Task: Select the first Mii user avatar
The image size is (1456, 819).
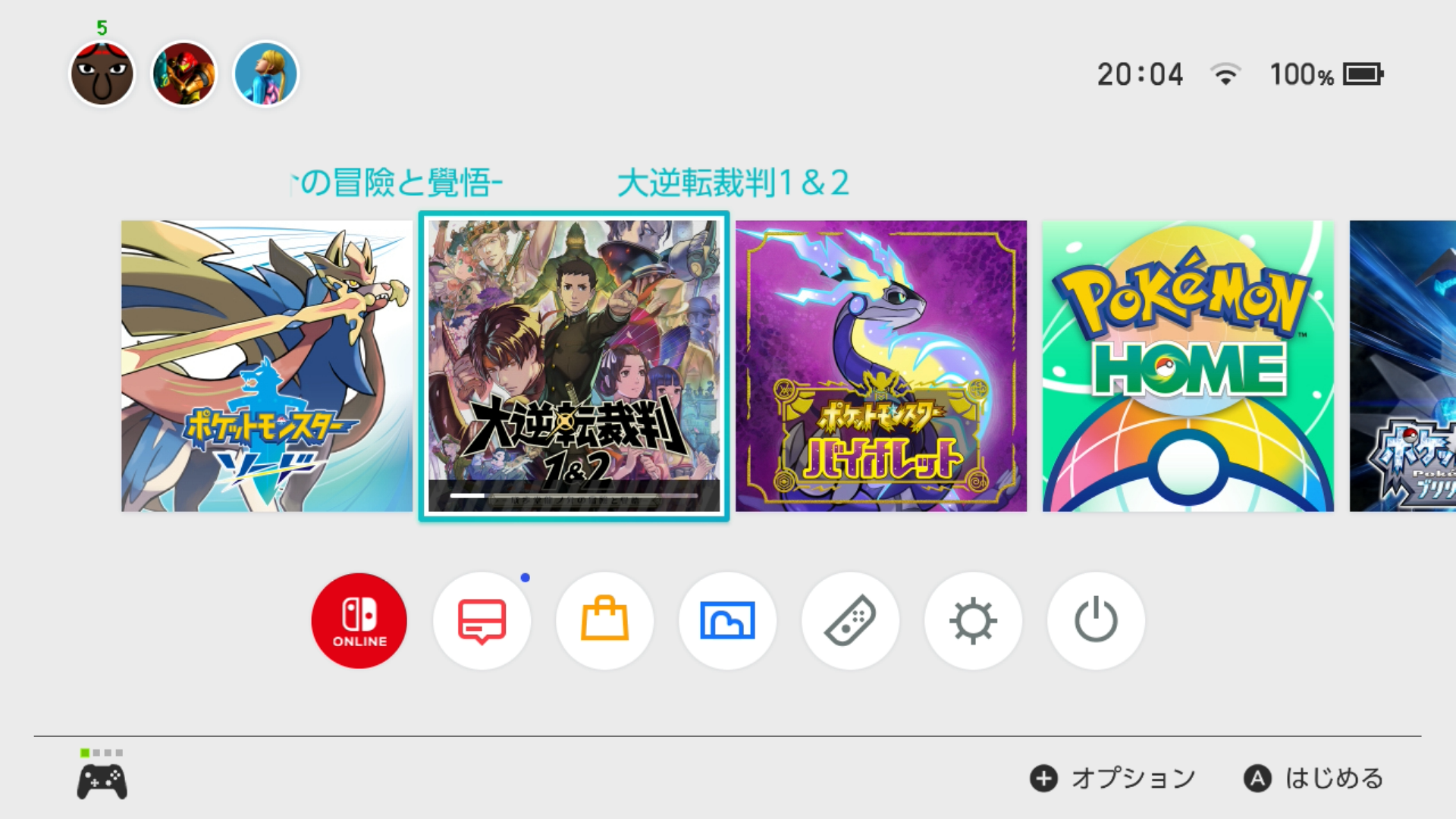Action: (102, 74)
